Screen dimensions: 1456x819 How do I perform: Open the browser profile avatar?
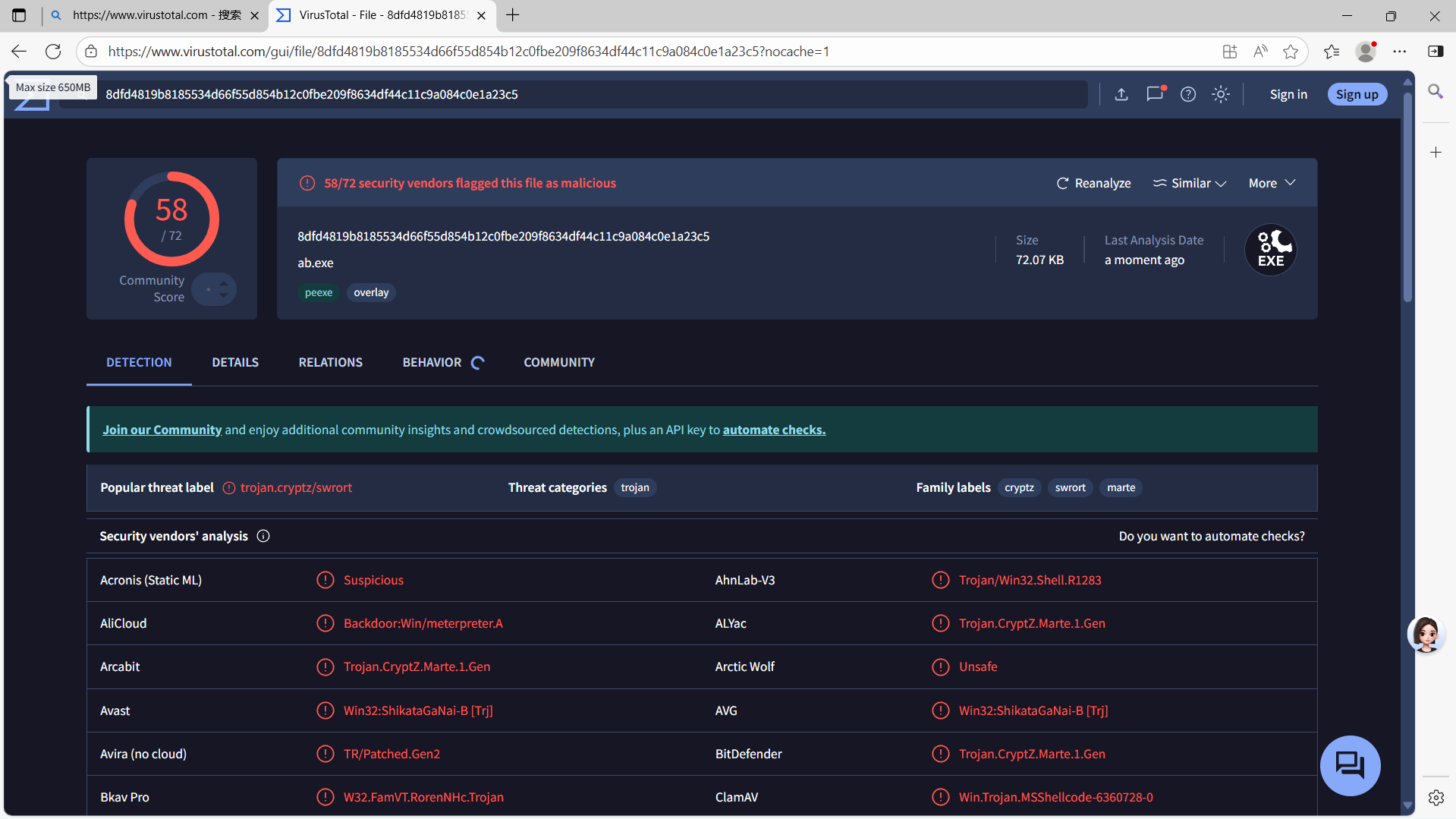1366,52
